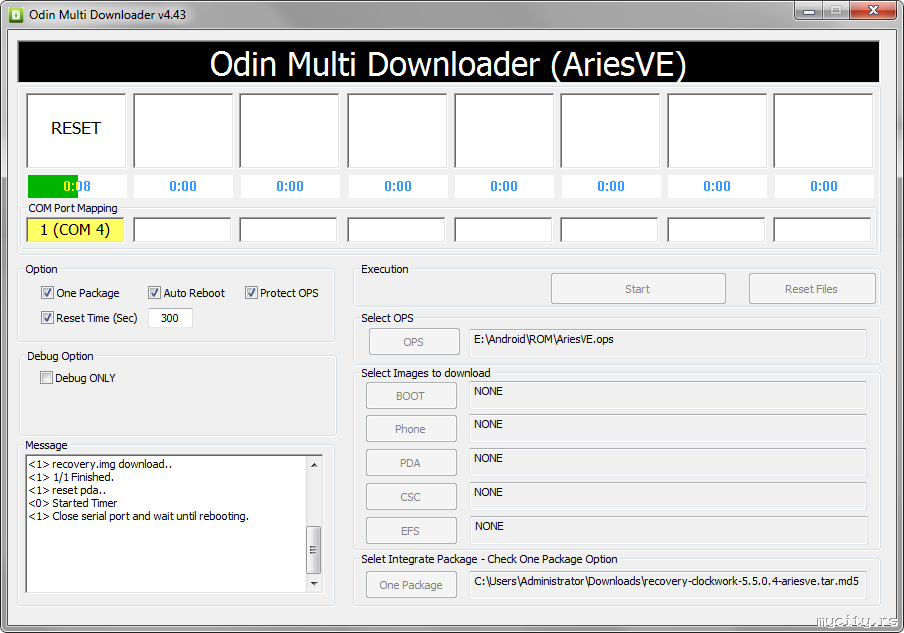
Task: Click the Message log scrollbar thumb
Action: pos(314,549)
